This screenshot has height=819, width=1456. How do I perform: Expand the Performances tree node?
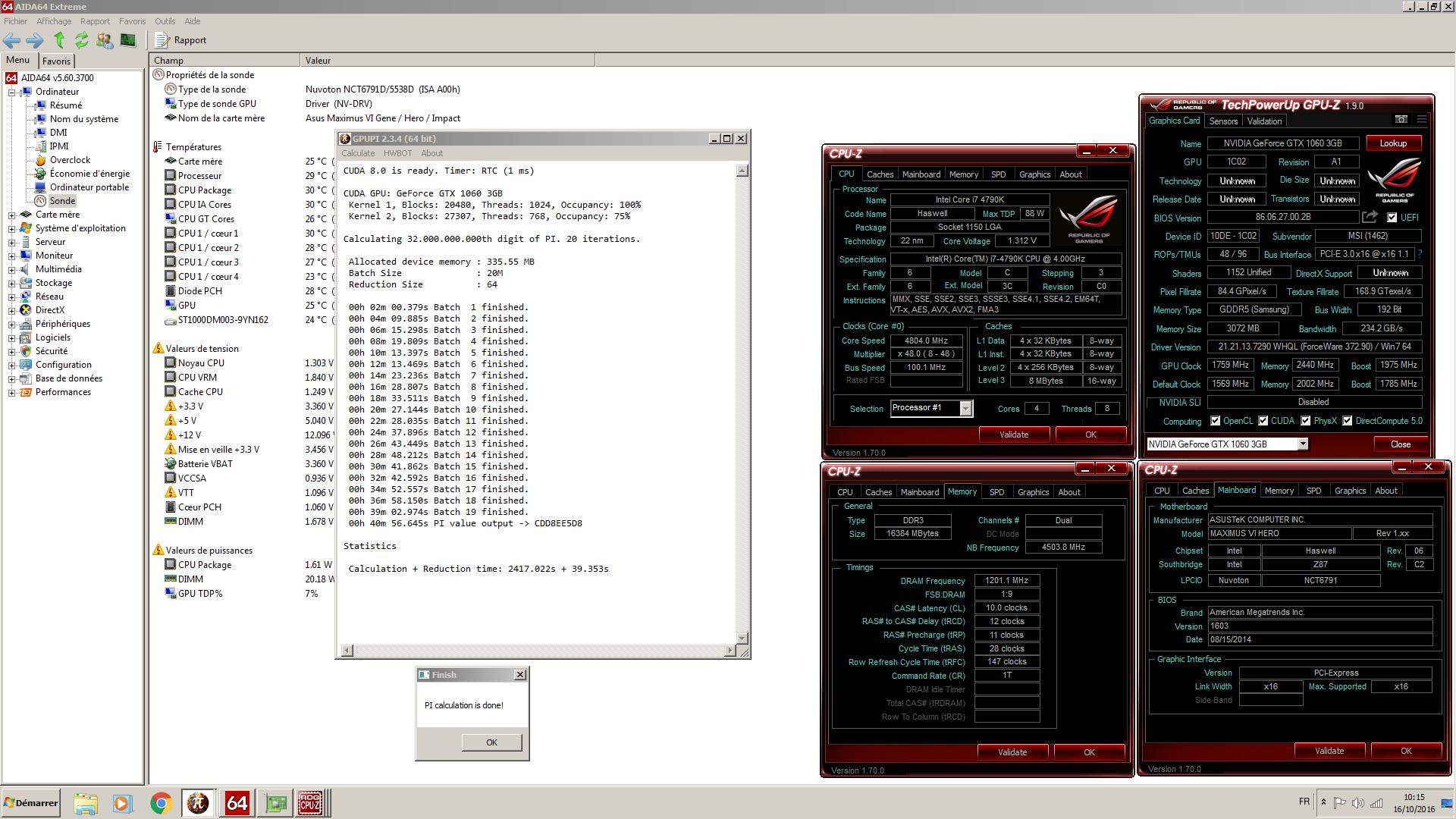tap(11, 393)
